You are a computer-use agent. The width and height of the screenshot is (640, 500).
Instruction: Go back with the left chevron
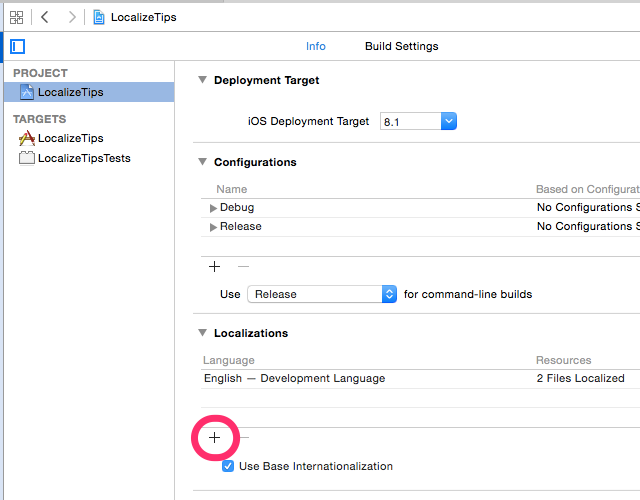[45, 17]
